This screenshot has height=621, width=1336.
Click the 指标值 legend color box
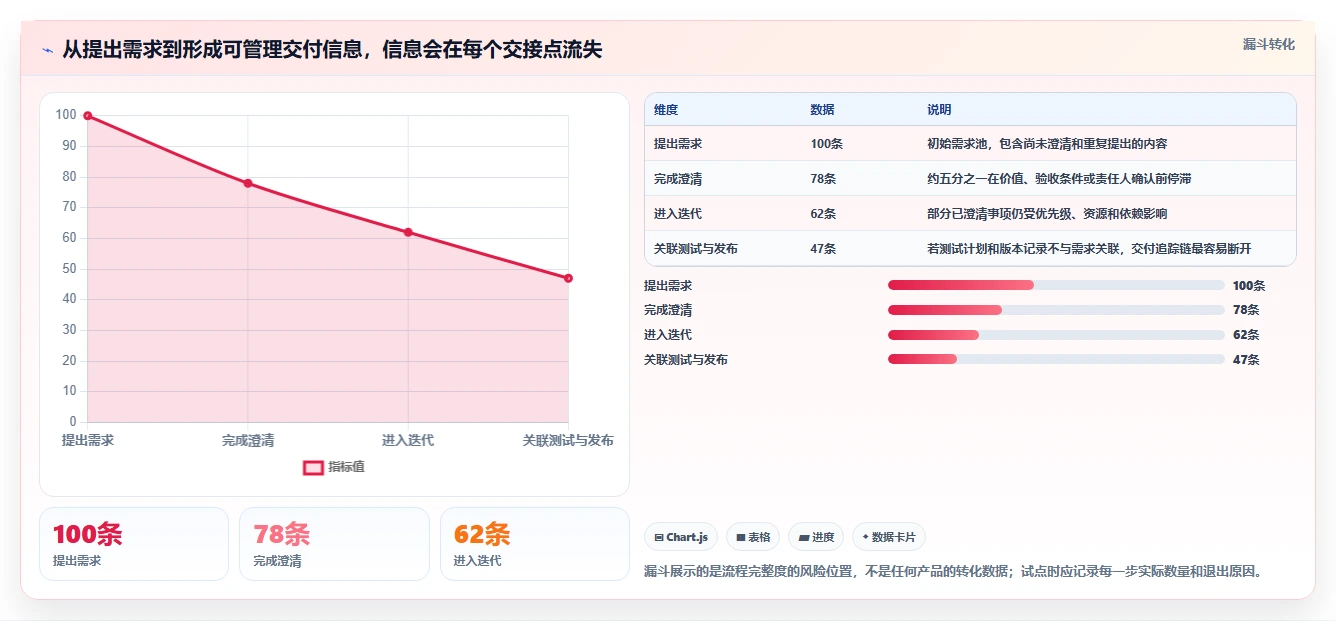coord(313,467)
